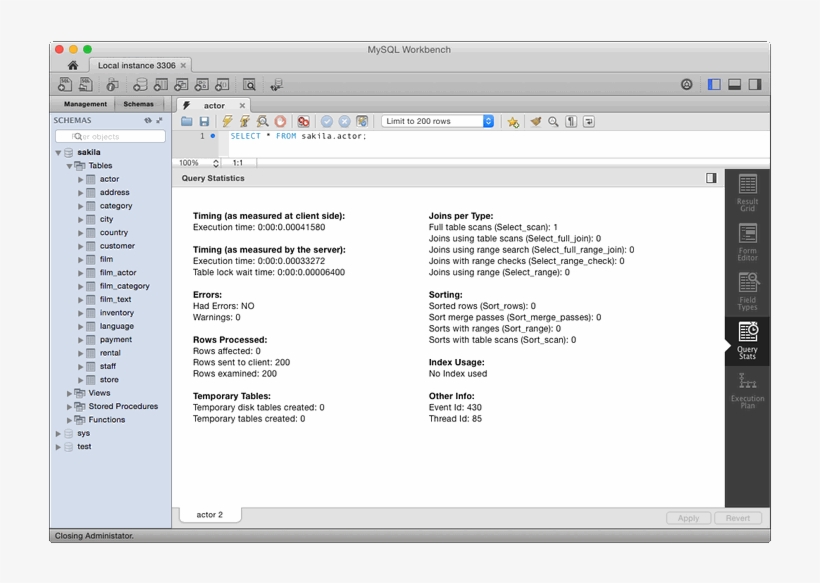Click the Revert button
This screenshot has height=583, width=820.
click(x=737, y=518)
